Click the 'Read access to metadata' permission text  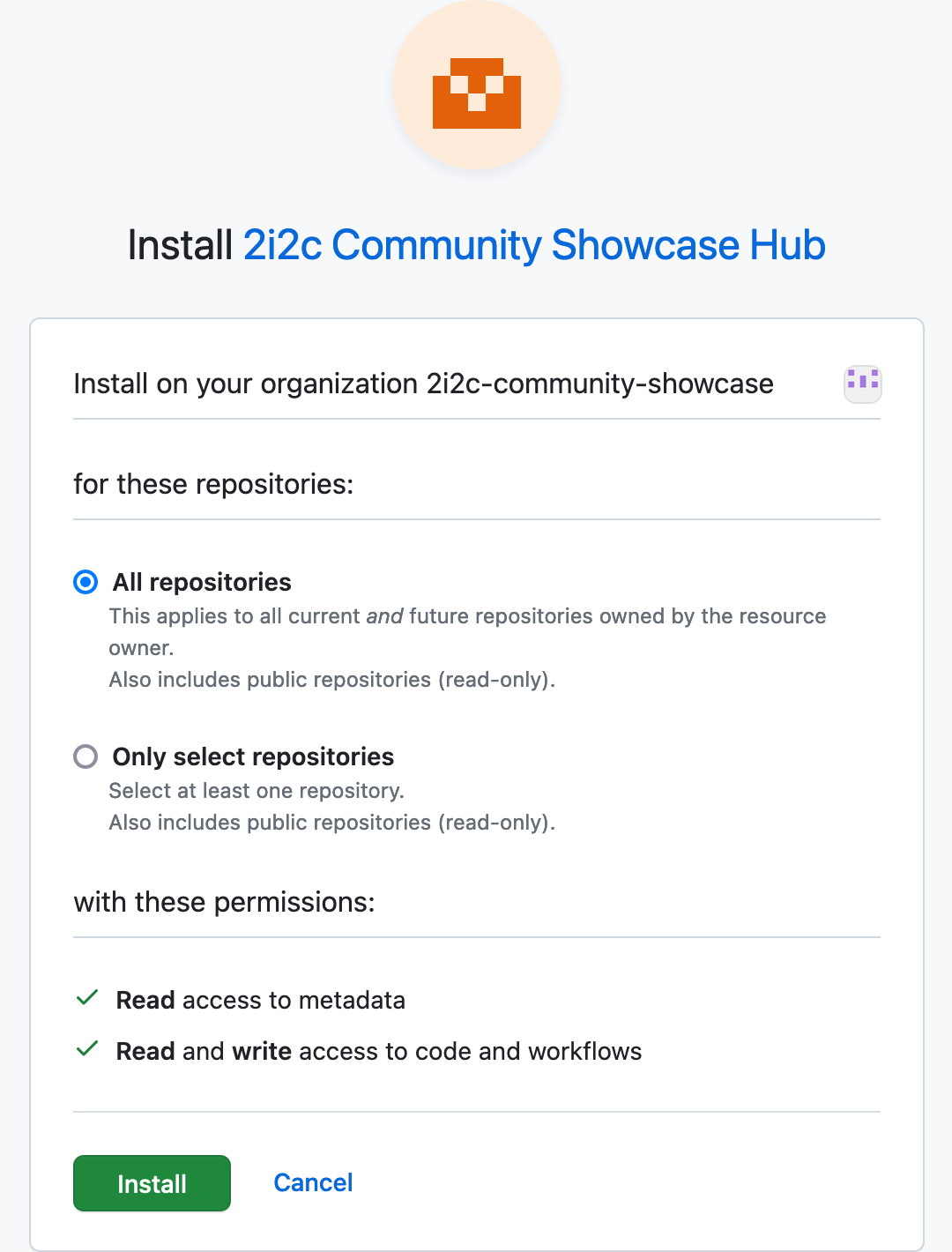point(261,1000)
